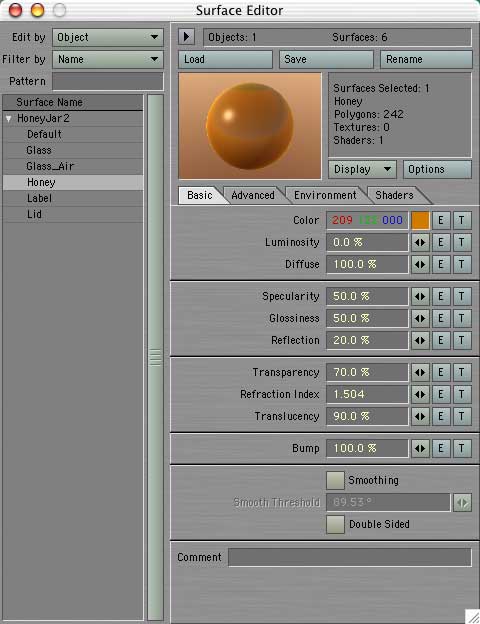Click the Rename button

tap(426, 59)
